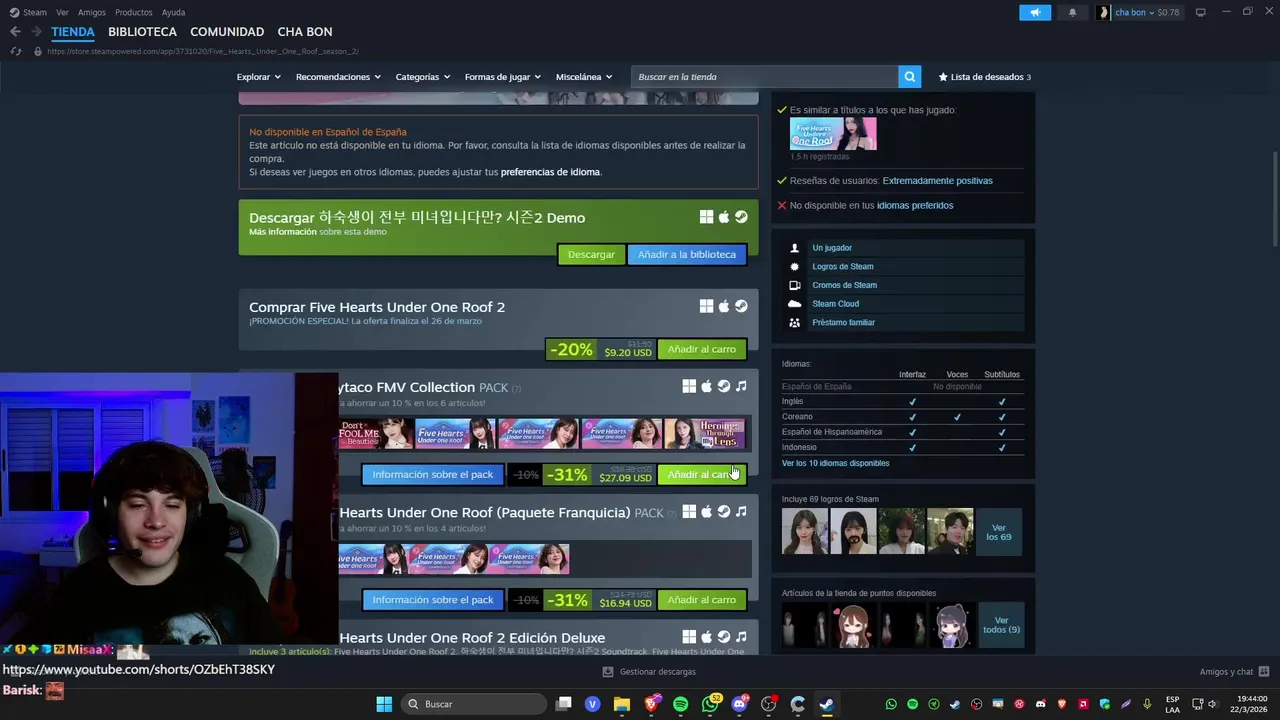
Task: Click the TIENDA tab
Action: tap(73, 32)
